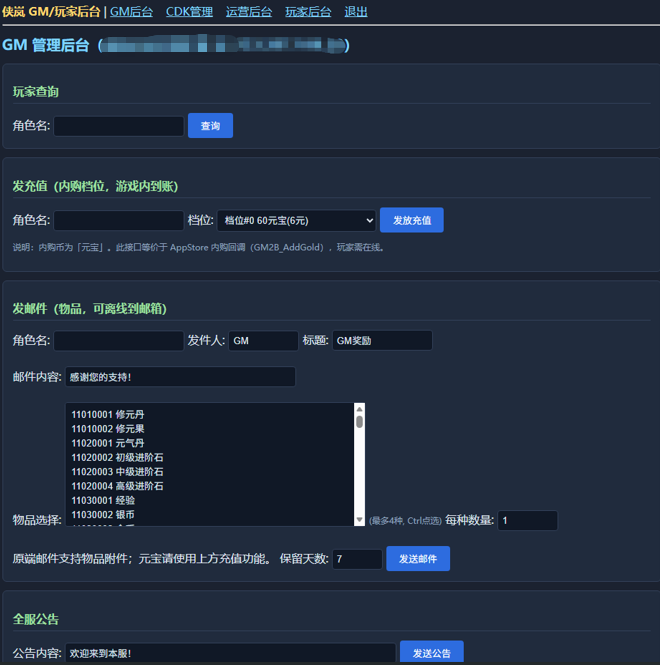Click the 角色名 field in 玩家查询

tap(119, 126)
